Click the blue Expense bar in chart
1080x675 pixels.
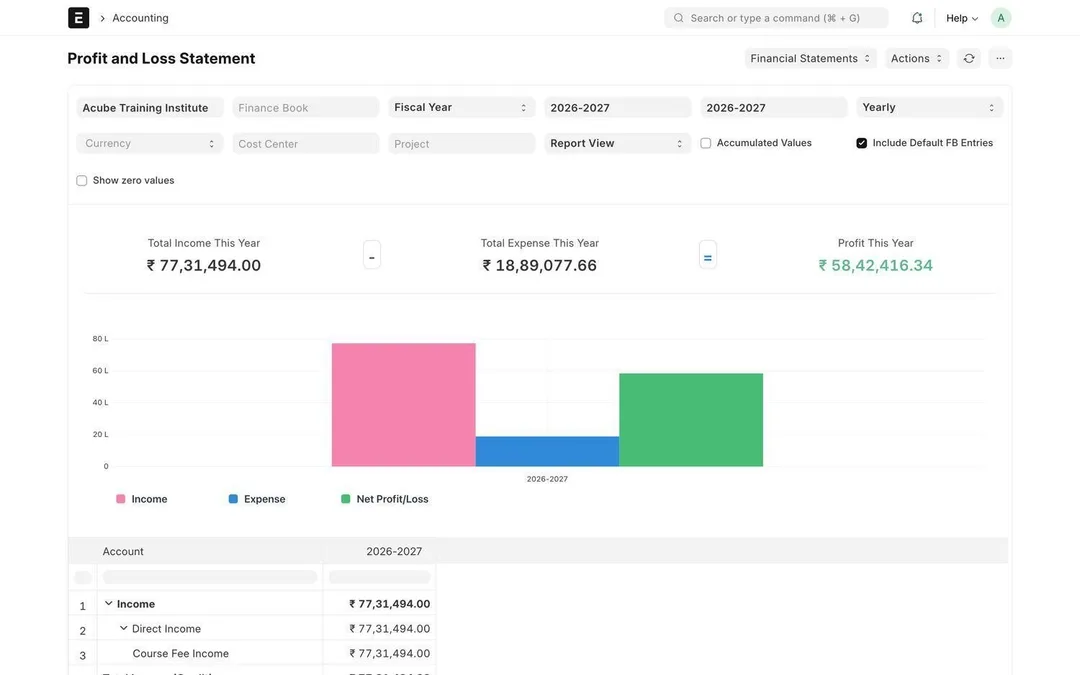tap(547, 451)
